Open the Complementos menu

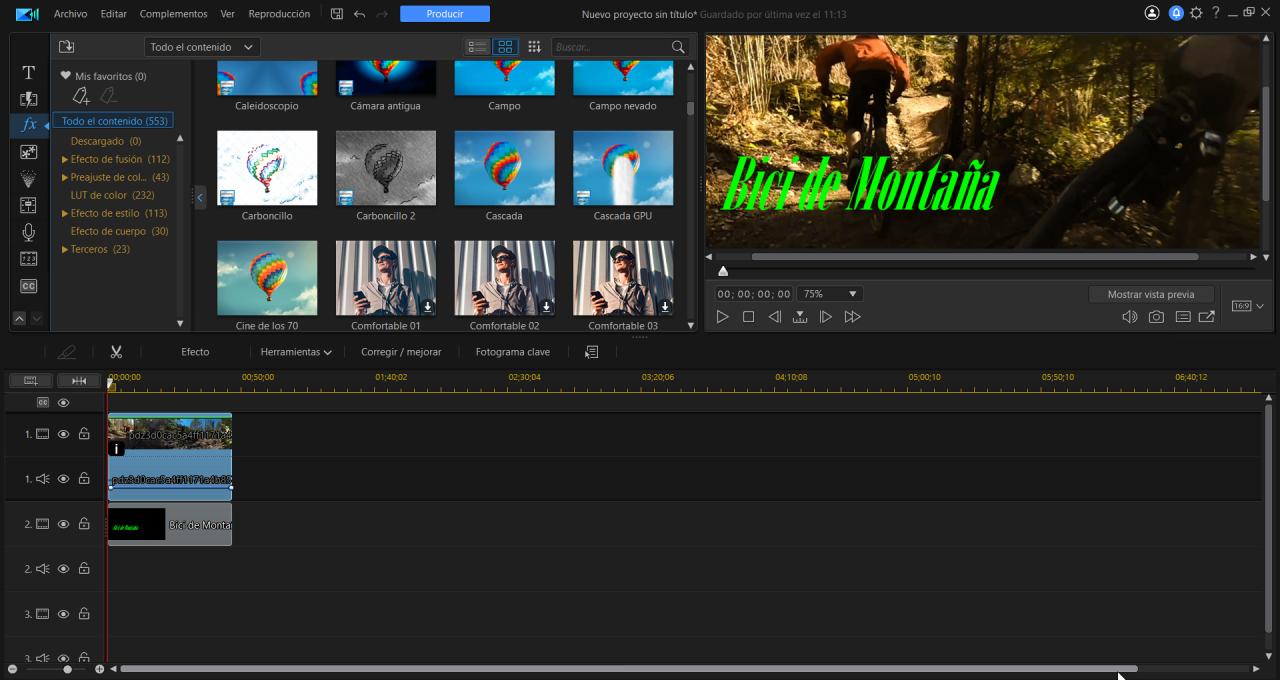(x=173, y=14)
